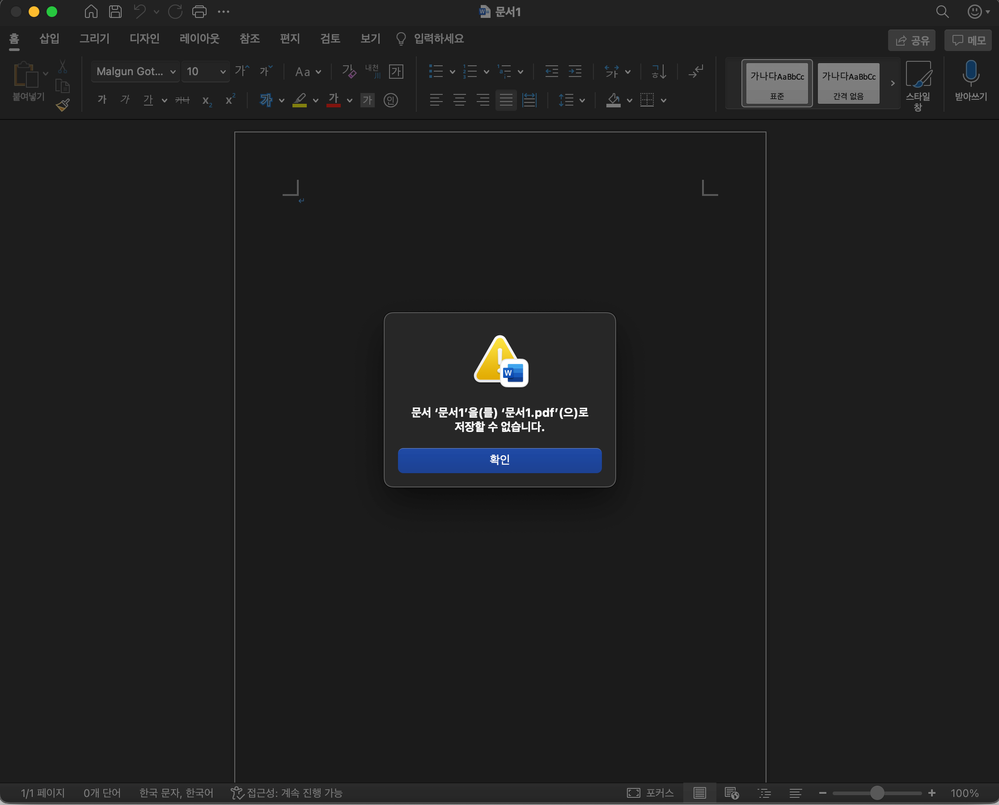Click the clear formatting icon

click(x=349, y=71)
